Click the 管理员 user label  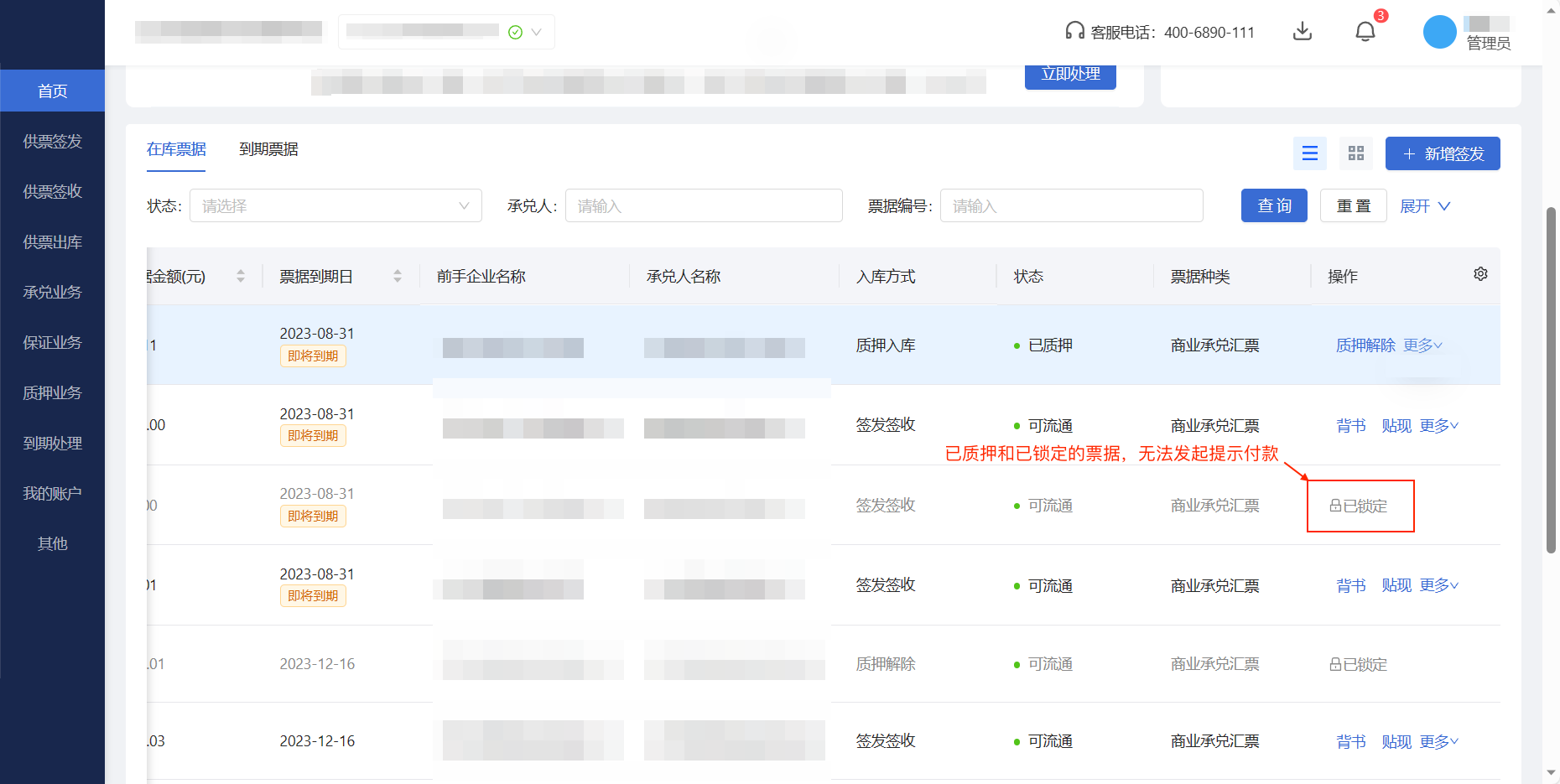point(1488,44)
